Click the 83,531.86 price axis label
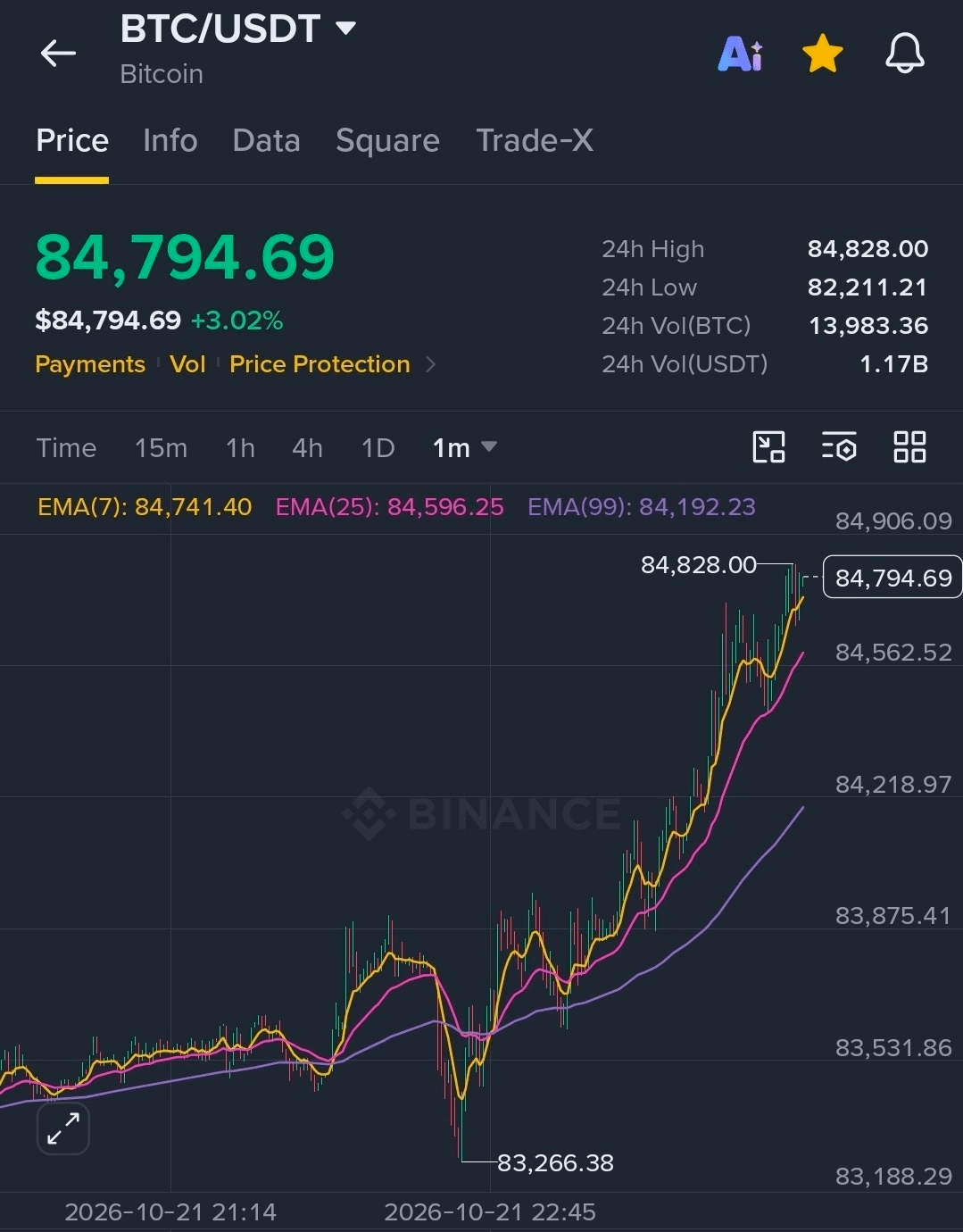The height and width of the screenshot is (1232, 963). (893, 1048)
